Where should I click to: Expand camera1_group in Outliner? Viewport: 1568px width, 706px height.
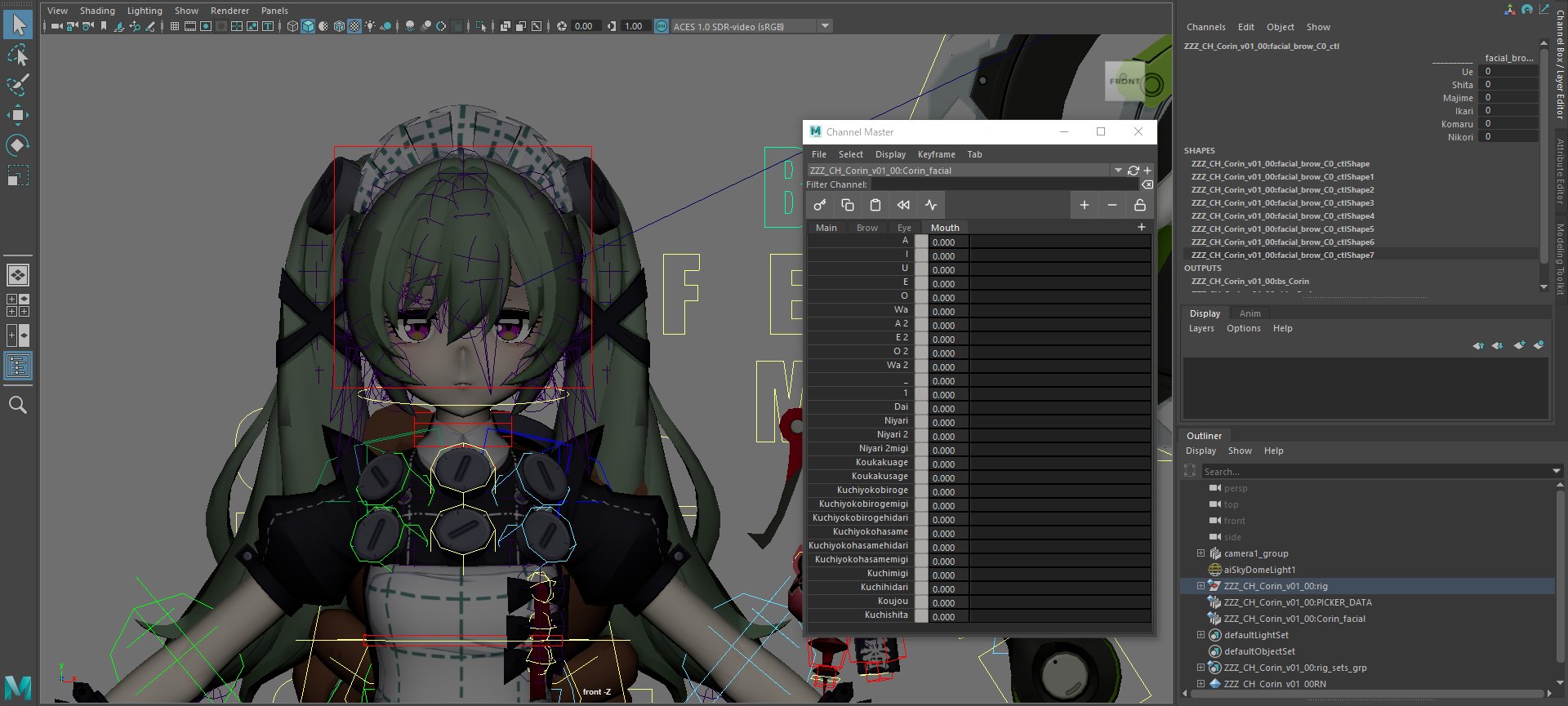(x=1200, y=553)
